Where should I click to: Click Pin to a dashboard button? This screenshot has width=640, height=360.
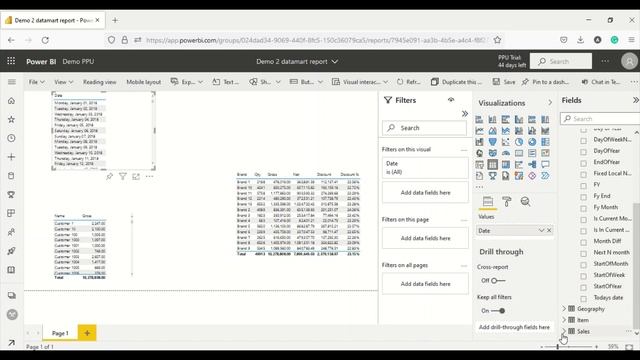(x=545, y=82)
